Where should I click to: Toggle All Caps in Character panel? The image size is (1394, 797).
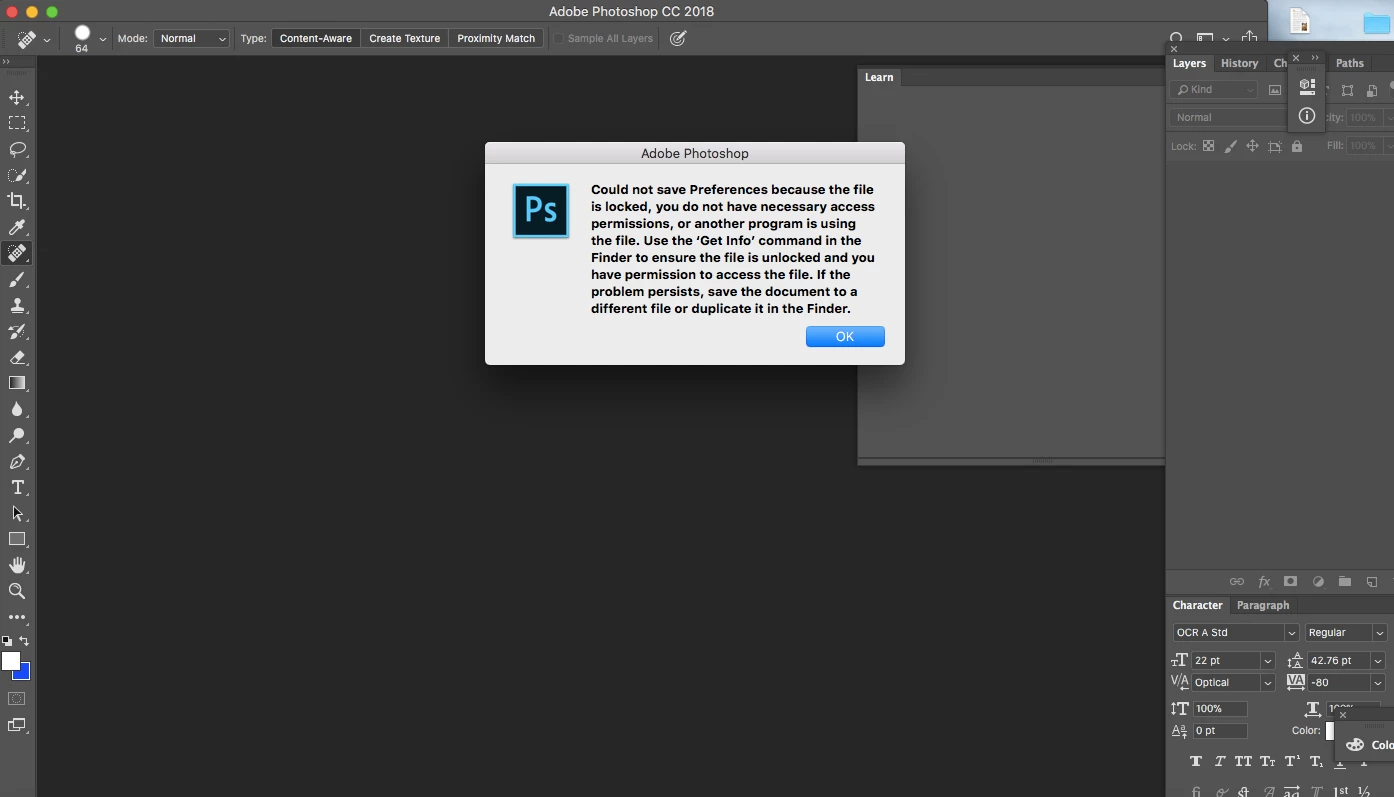[1243, 762]
